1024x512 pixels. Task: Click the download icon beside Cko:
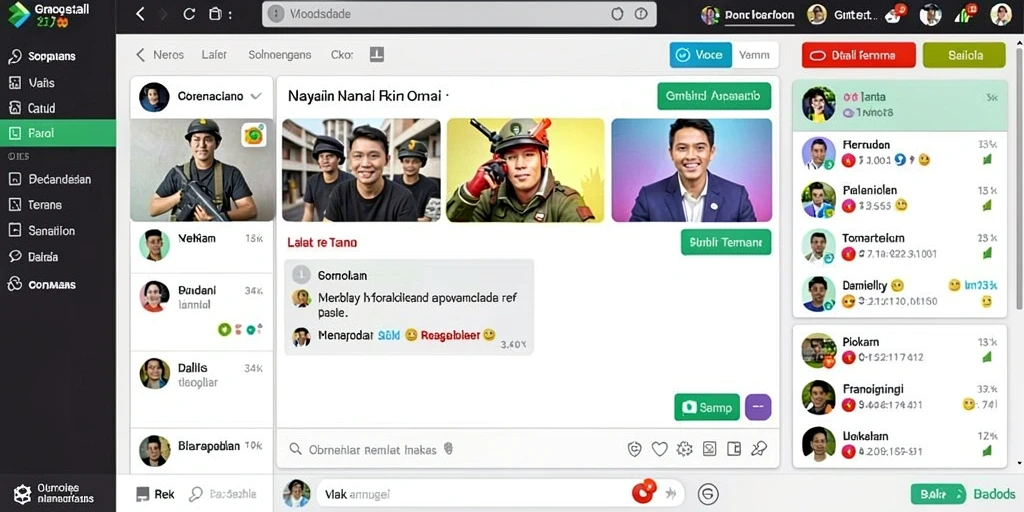[376, 55]
